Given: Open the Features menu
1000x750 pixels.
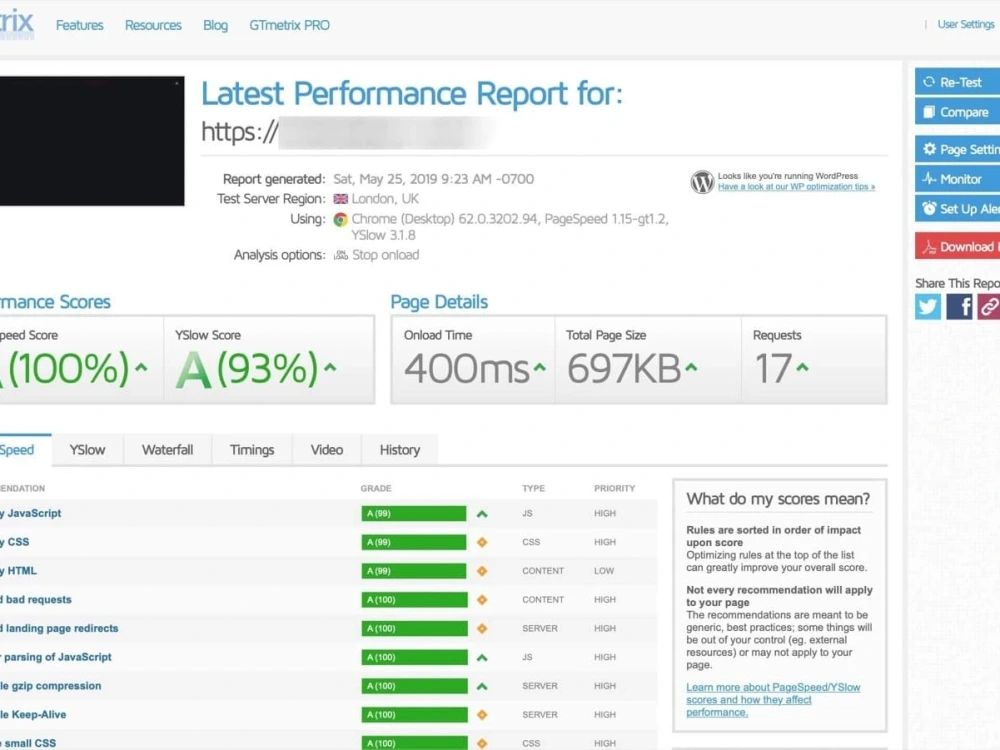Looking at the screenshot, I should 80,26.
